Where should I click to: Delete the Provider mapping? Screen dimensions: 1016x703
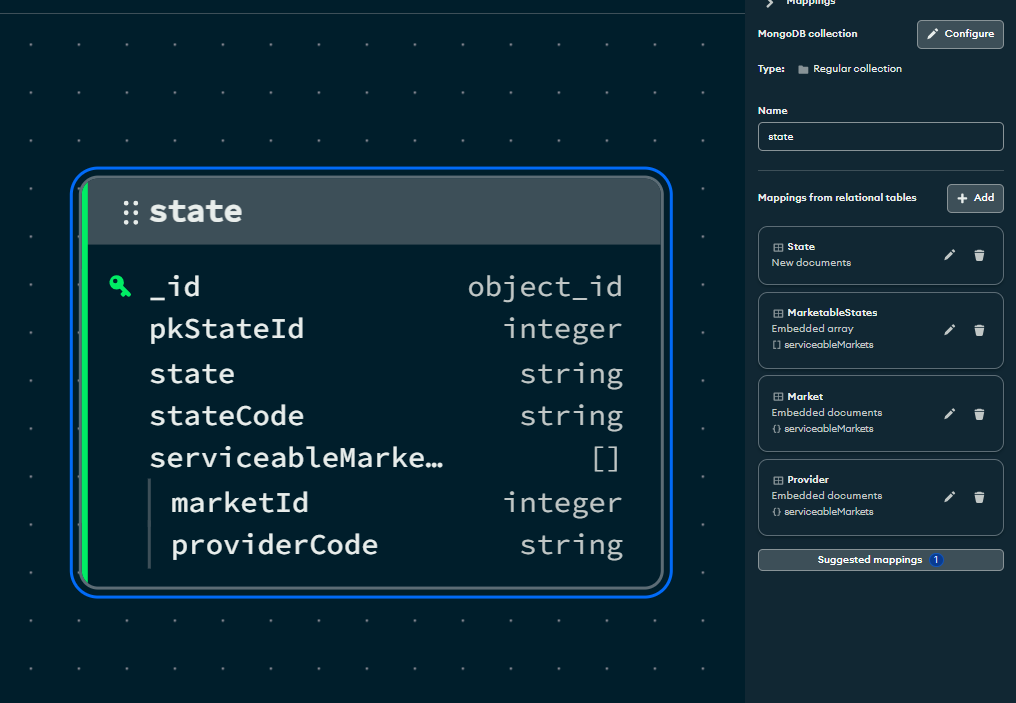click(x=979, y=496)
